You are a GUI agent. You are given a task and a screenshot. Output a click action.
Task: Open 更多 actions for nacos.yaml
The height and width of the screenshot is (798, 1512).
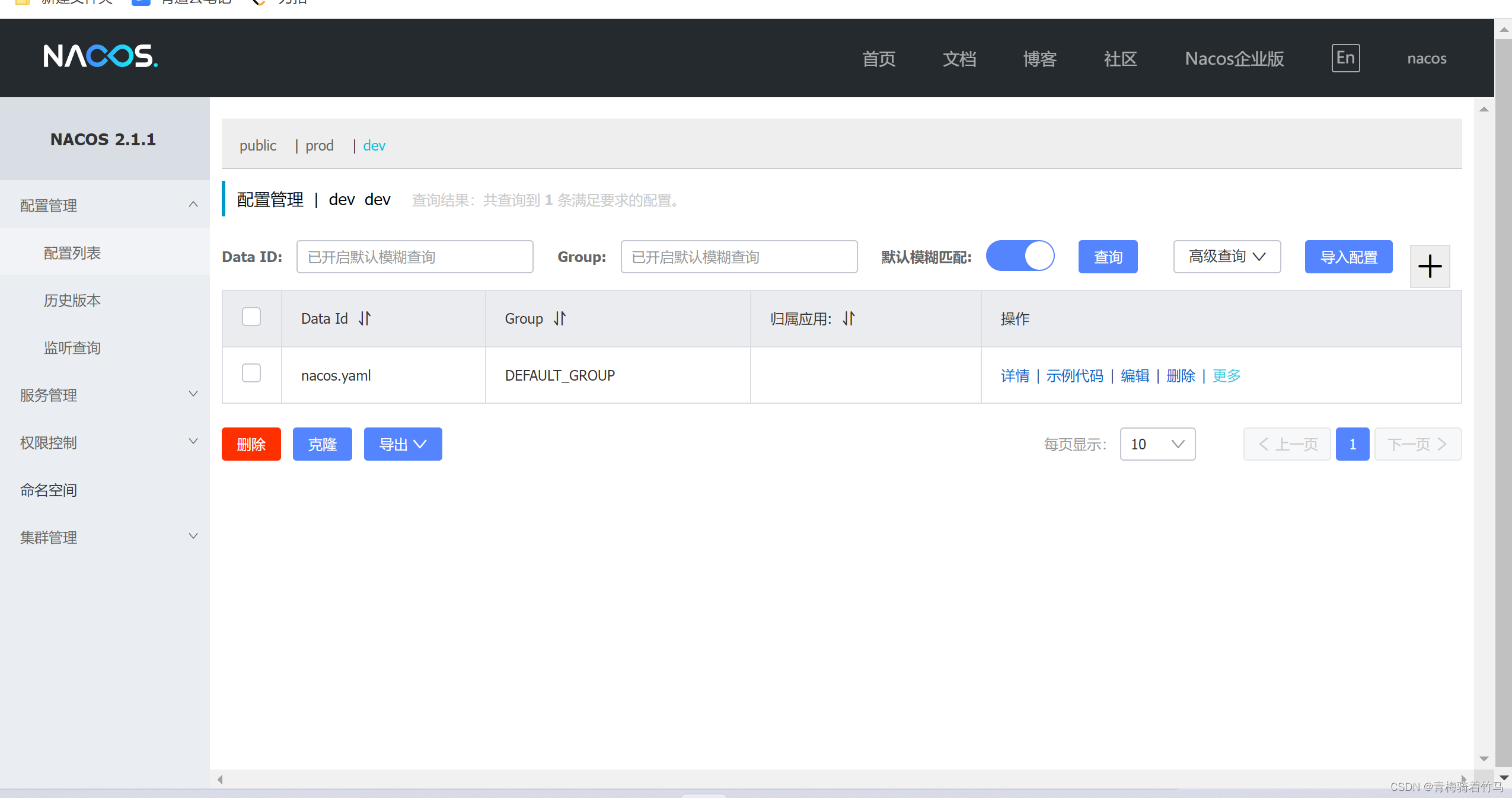pos(1226,375)
